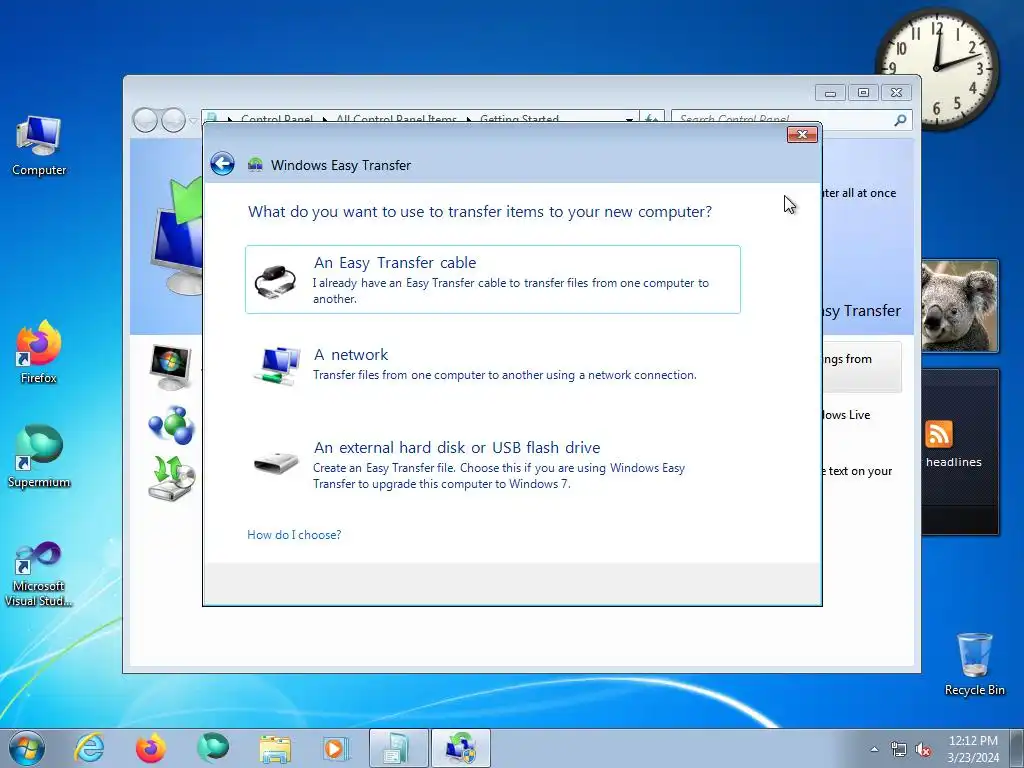Screen dimensions: 1024x768
Task: Open Windows Media Player from the taskbar
Action: tap(336, 748)
